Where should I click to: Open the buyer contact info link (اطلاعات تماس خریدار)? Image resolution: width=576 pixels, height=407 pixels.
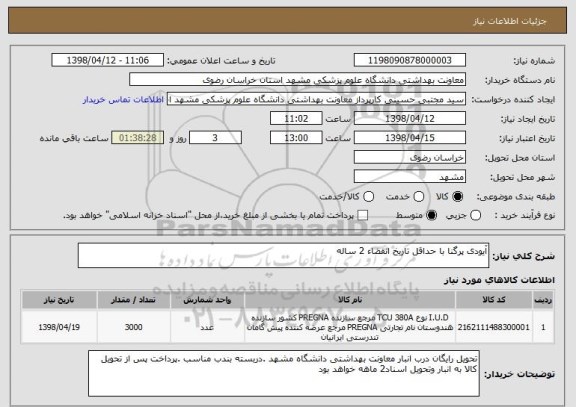(123, 100)
